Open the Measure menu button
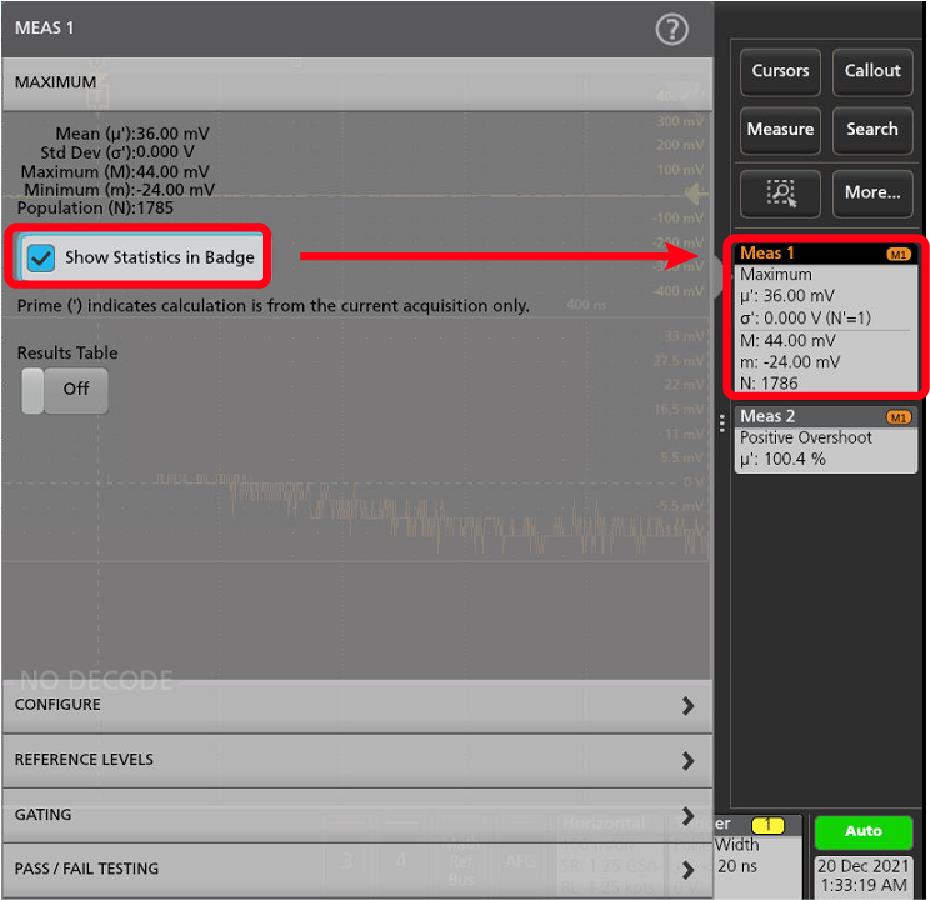 pos(780,130)
